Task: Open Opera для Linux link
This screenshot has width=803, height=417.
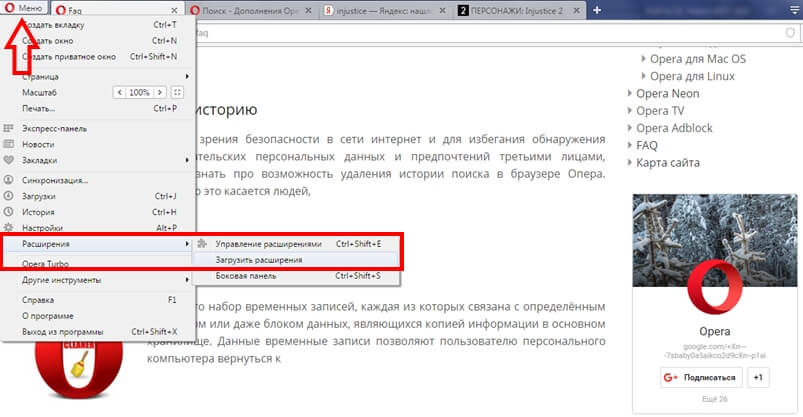Action: tap(692, 76)
